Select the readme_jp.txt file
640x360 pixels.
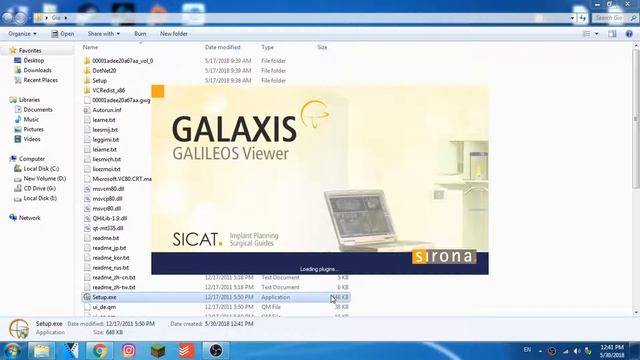click(x=109, y=248)
